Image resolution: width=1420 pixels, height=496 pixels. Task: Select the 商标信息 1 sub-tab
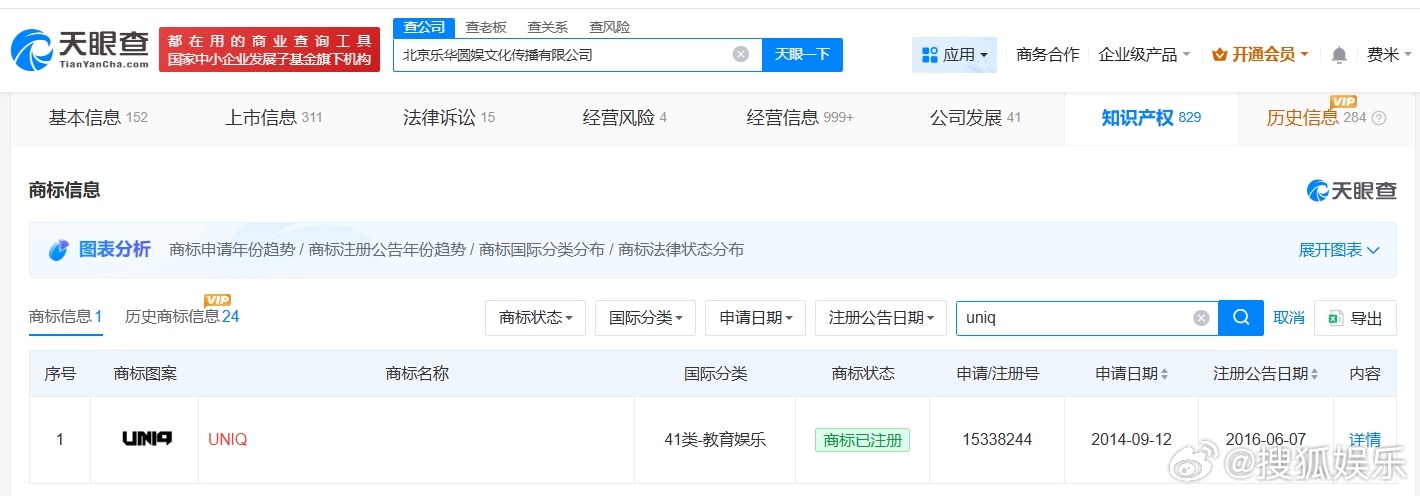pyautogui.click(x=66, y=317)
